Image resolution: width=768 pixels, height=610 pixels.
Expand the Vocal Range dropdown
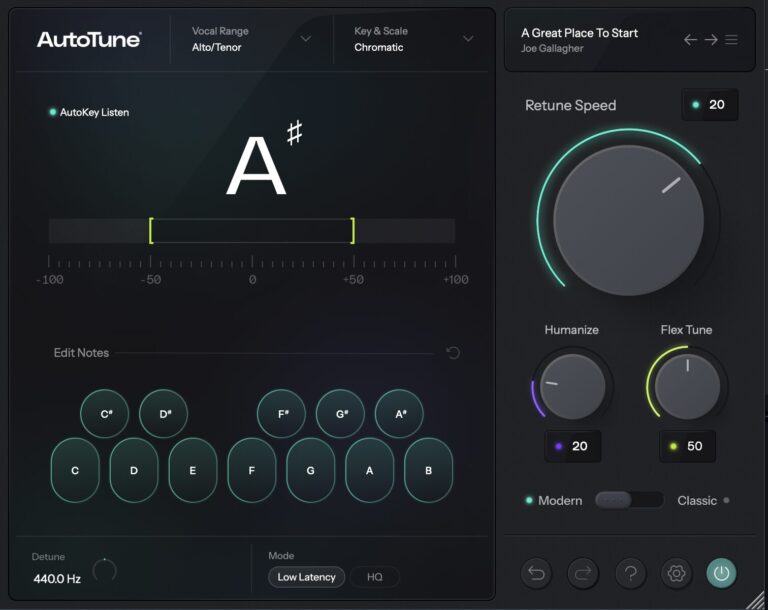tap(306, 39)
